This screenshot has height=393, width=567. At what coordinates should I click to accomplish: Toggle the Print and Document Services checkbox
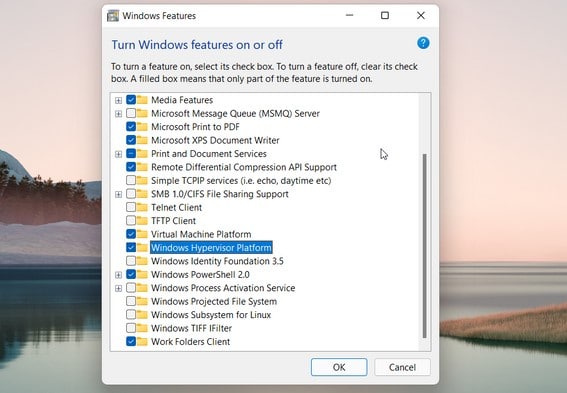tap(131, 154)
